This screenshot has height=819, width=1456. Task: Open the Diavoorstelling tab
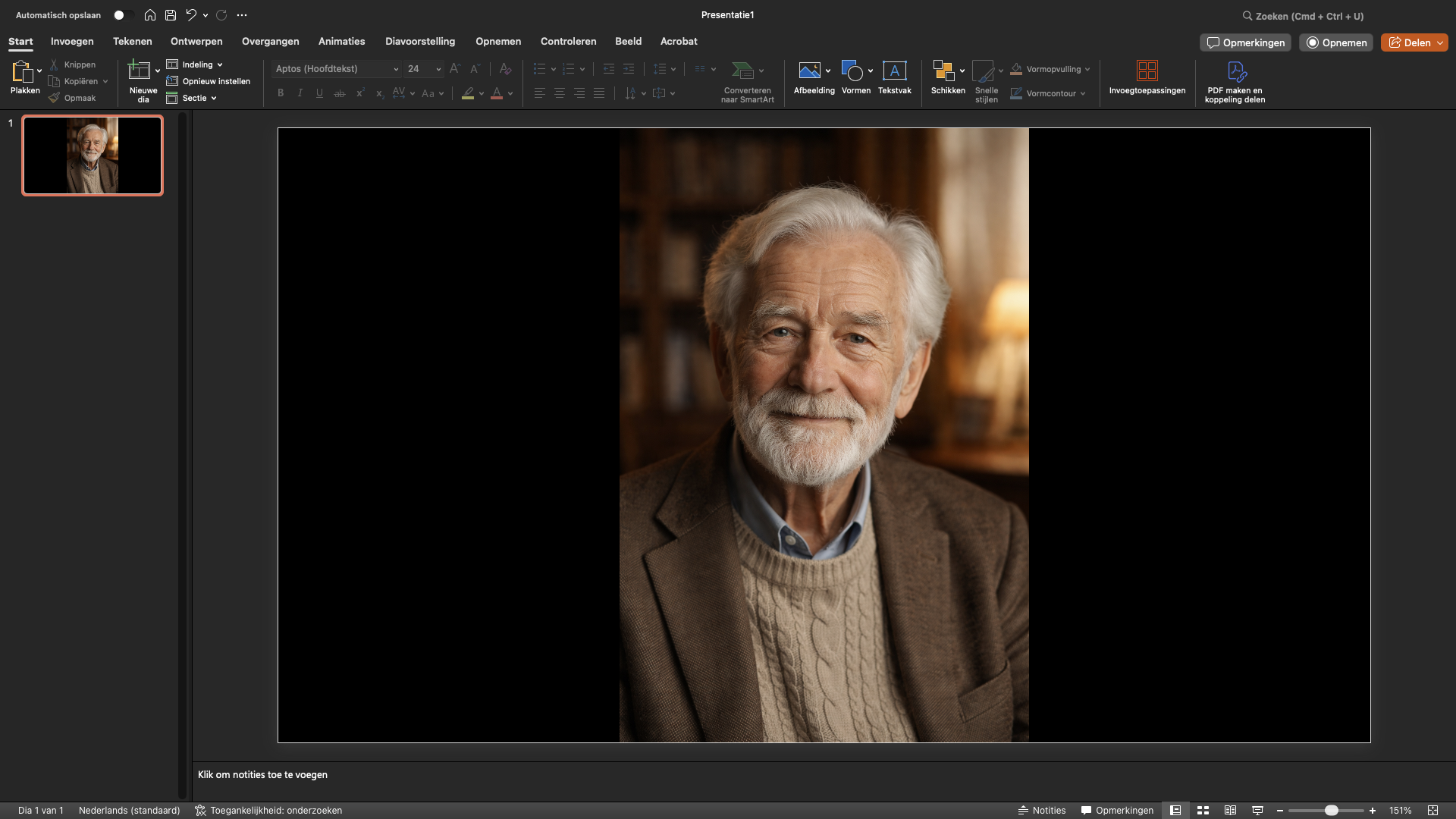click(420, 42)
